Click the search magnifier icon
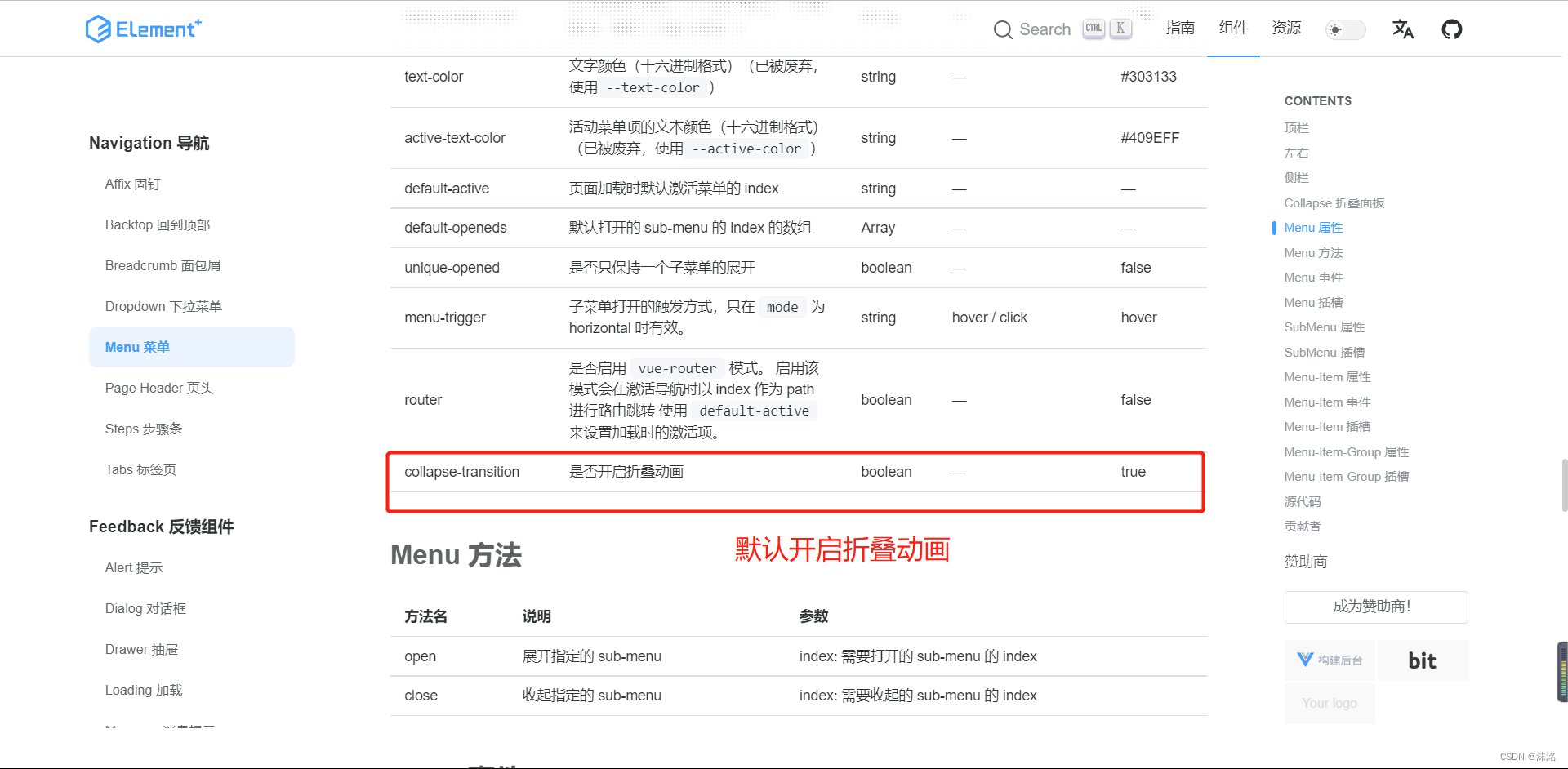 [x=1003, y=29]
